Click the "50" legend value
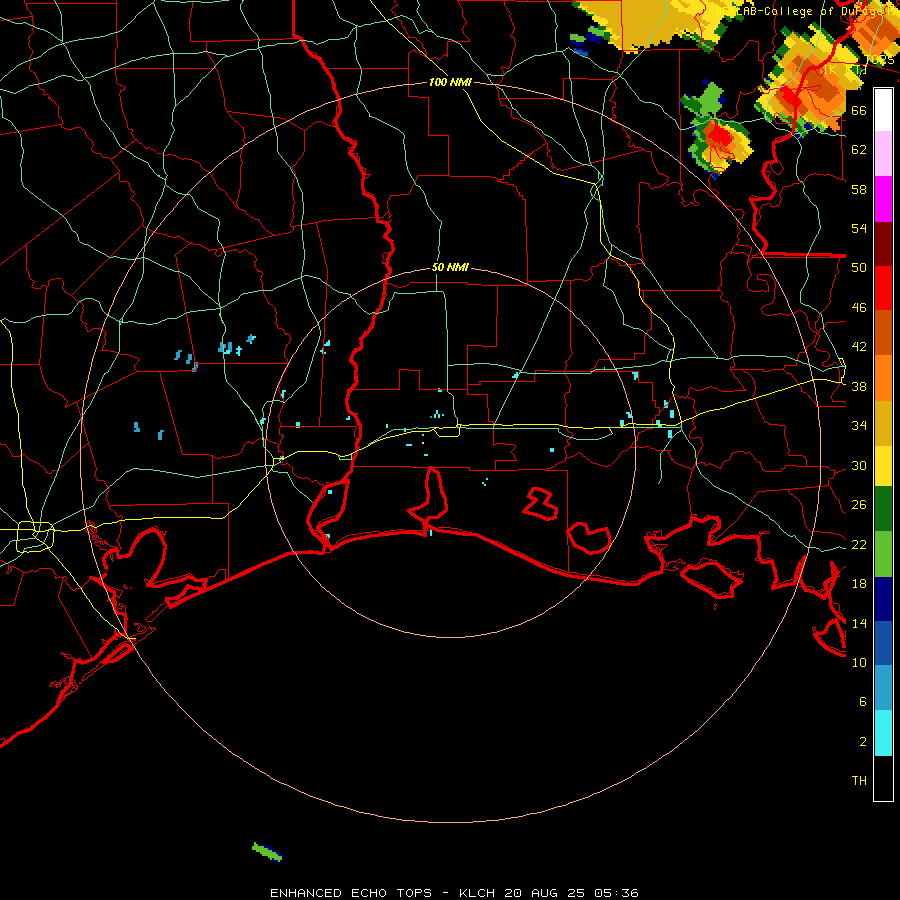This screenshot has width=900, height=900. click(859, 268)
